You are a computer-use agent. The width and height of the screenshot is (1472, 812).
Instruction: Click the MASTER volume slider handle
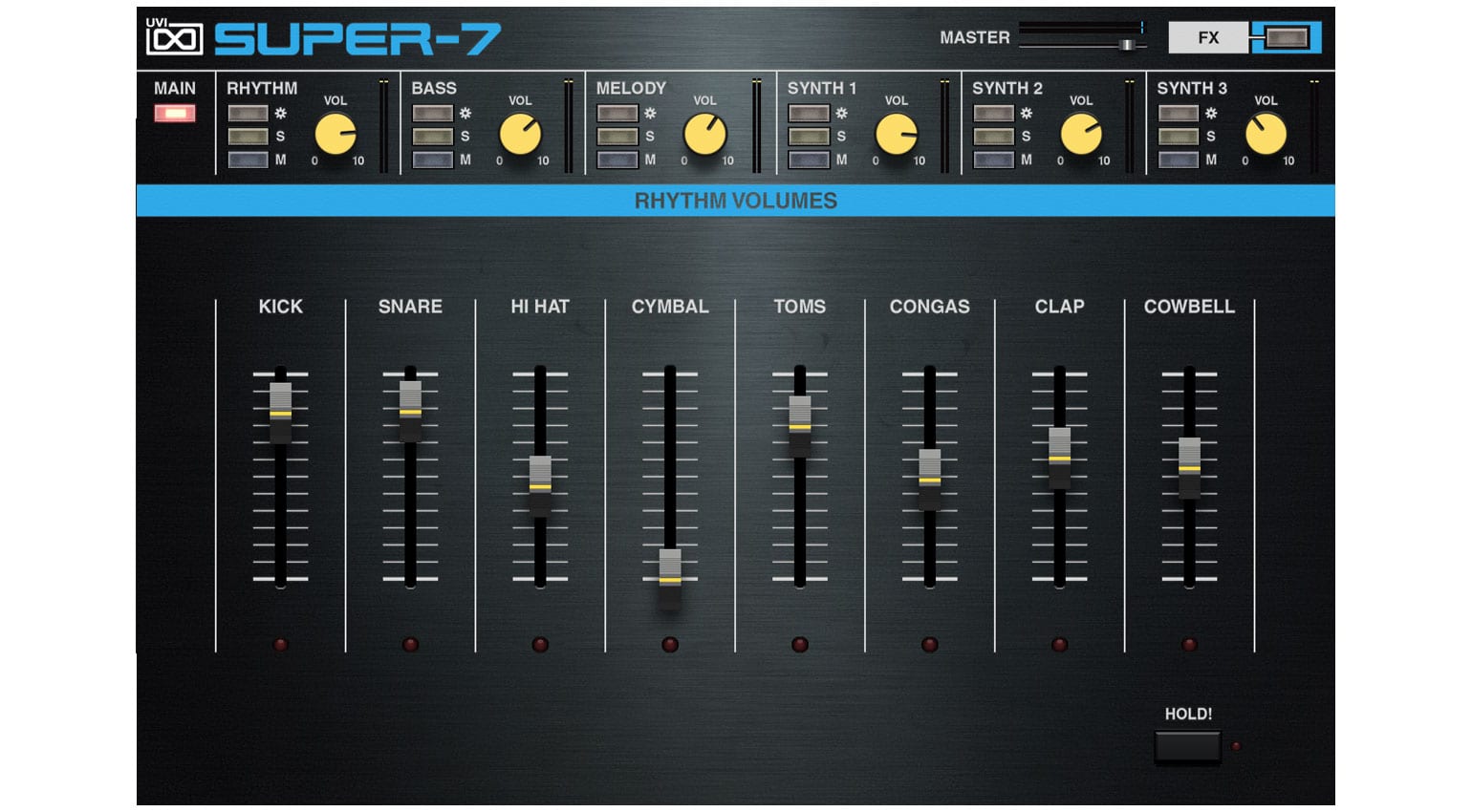(x=1127, y=45)
